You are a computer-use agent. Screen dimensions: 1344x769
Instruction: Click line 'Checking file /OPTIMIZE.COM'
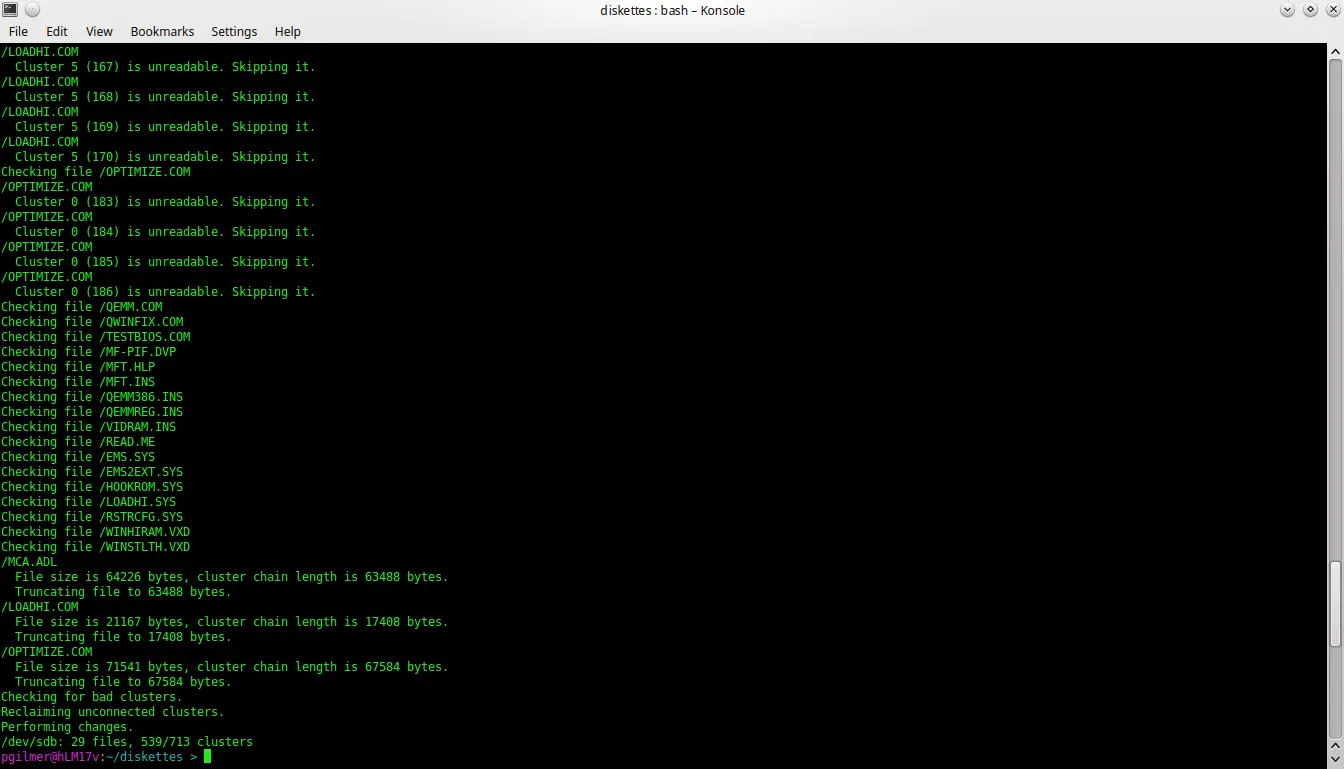96,172
